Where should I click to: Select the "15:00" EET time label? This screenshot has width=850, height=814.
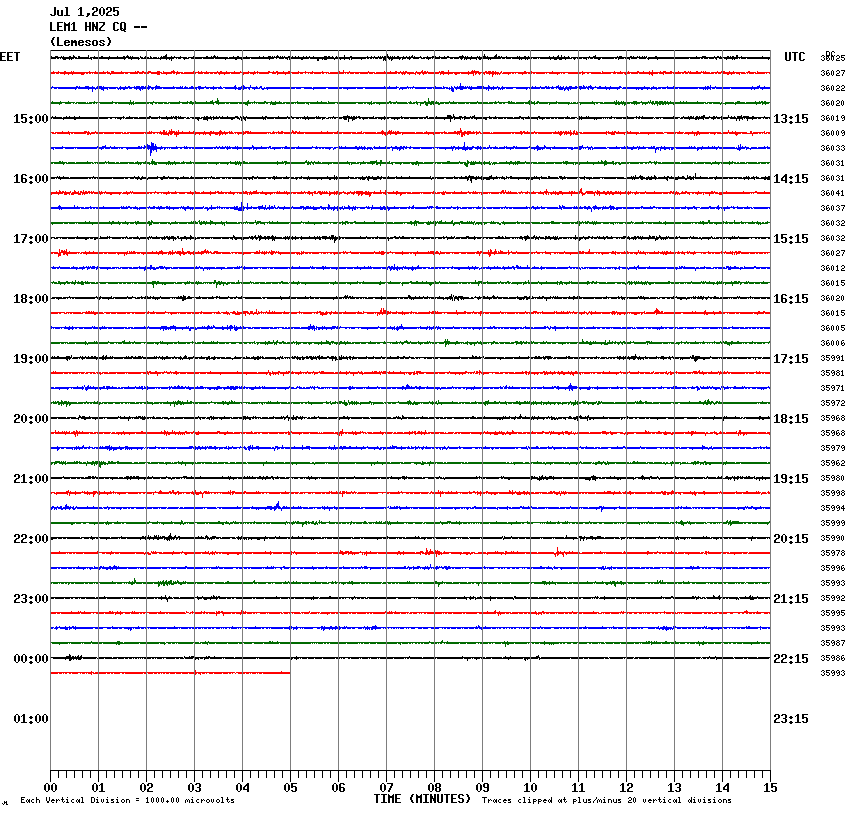pyautogui.click(x=31, y=119)
